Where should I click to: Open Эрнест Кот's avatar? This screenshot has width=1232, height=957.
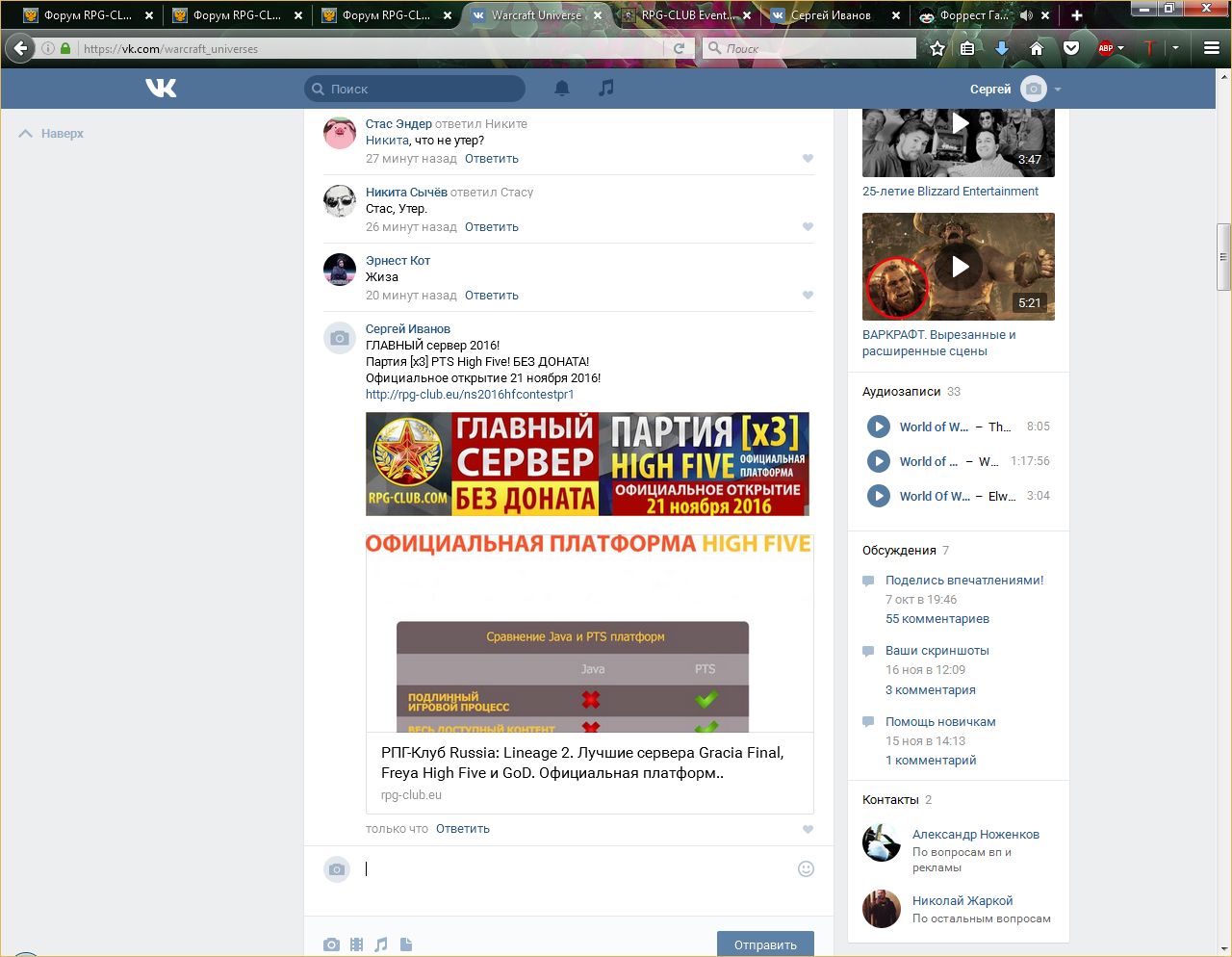pos(340,270)
